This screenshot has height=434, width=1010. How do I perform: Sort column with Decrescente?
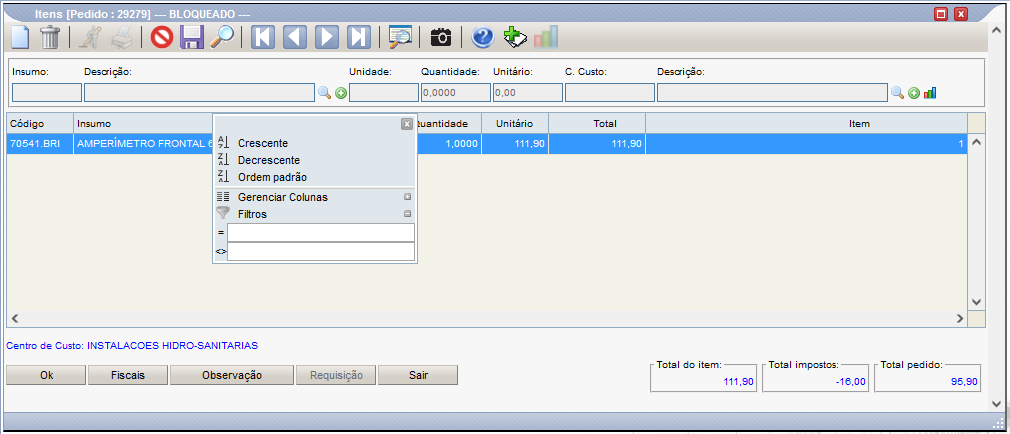tap(269, 160)
